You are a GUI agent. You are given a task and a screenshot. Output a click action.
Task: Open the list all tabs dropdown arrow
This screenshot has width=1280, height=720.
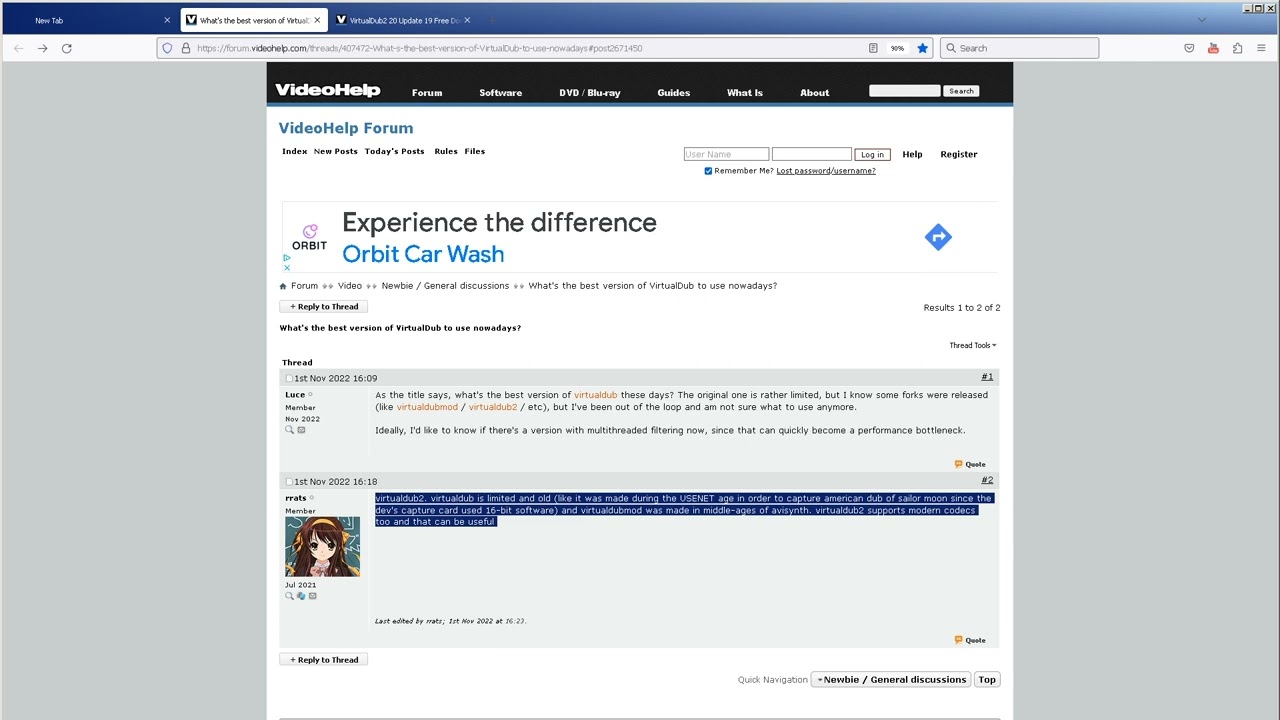(1202, 20)
